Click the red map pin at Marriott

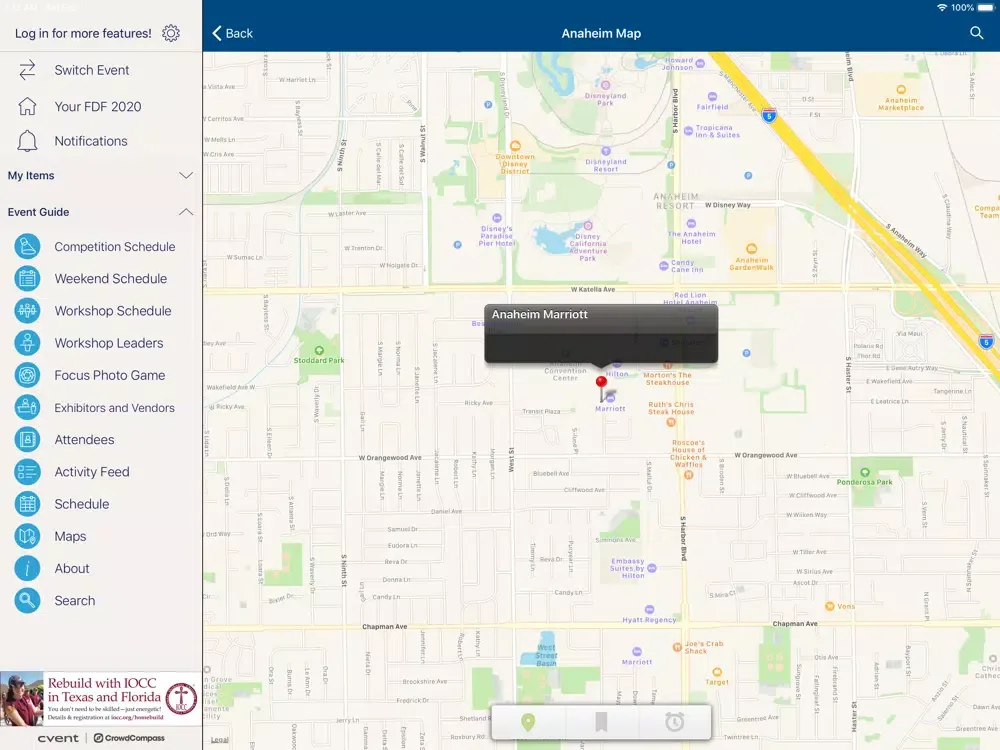point(601,383)
